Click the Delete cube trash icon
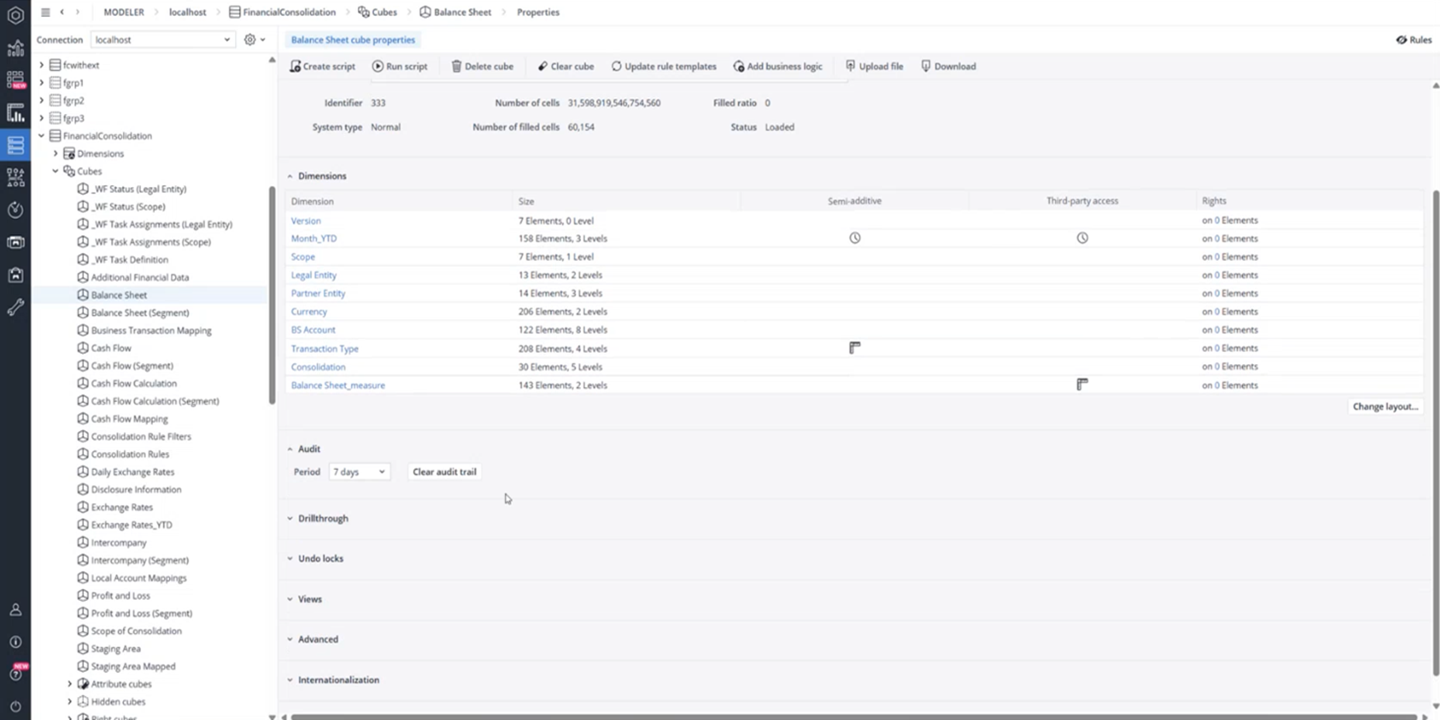The image size is (1440, 720). click(x=456, y=66)
